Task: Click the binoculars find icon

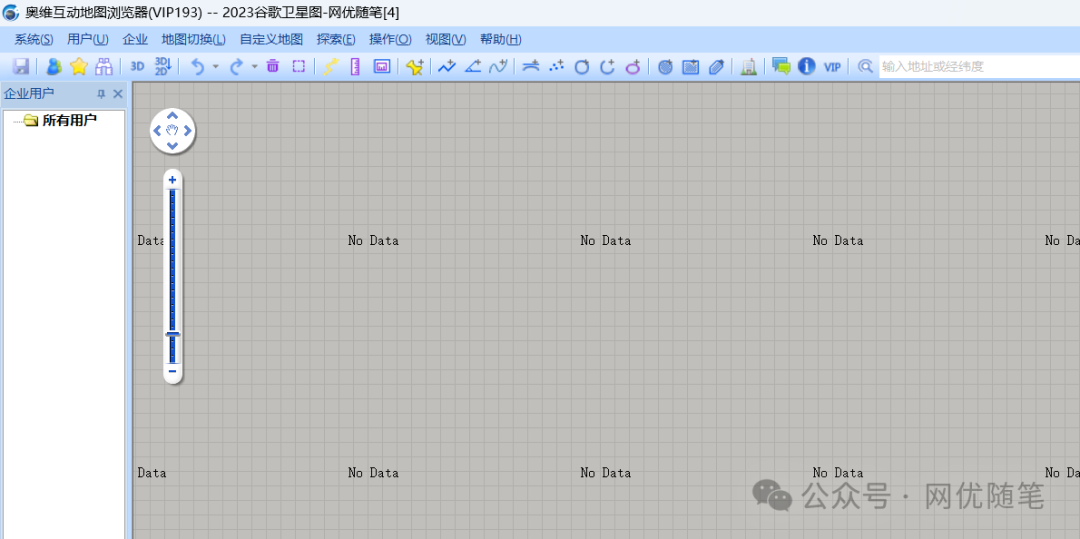Action: 103,66
